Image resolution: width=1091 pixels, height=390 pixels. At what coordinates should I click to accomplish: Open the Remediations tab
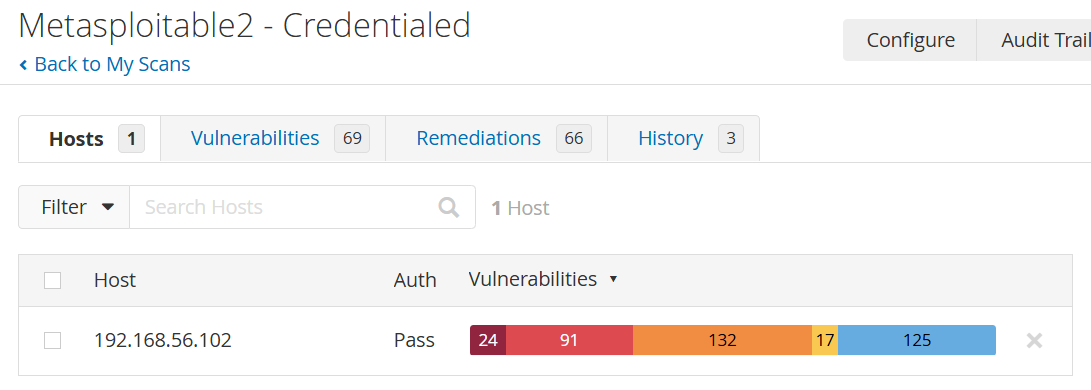497,138
